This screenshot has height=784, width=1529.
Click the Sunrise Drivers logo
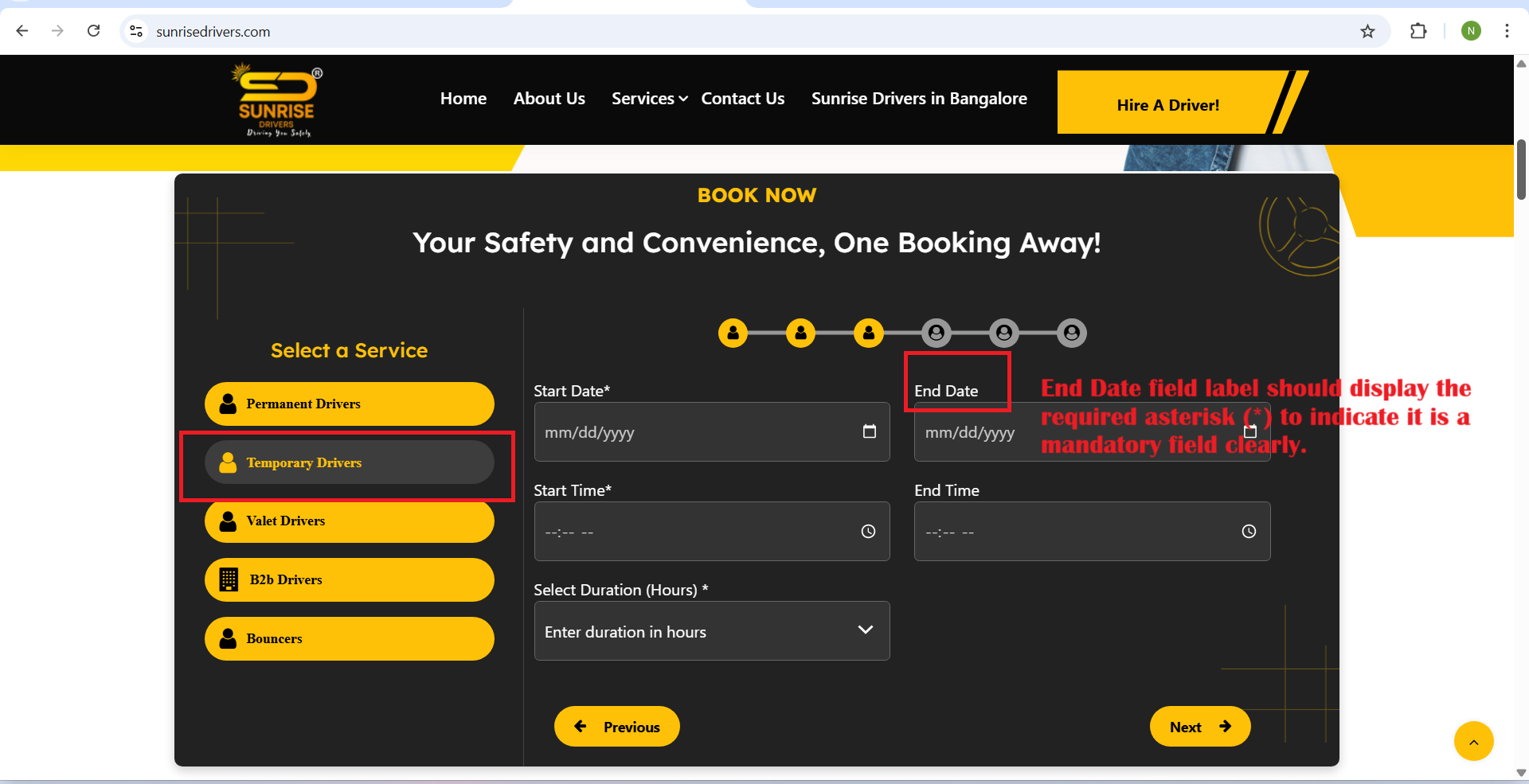click(x=277, y=101)
